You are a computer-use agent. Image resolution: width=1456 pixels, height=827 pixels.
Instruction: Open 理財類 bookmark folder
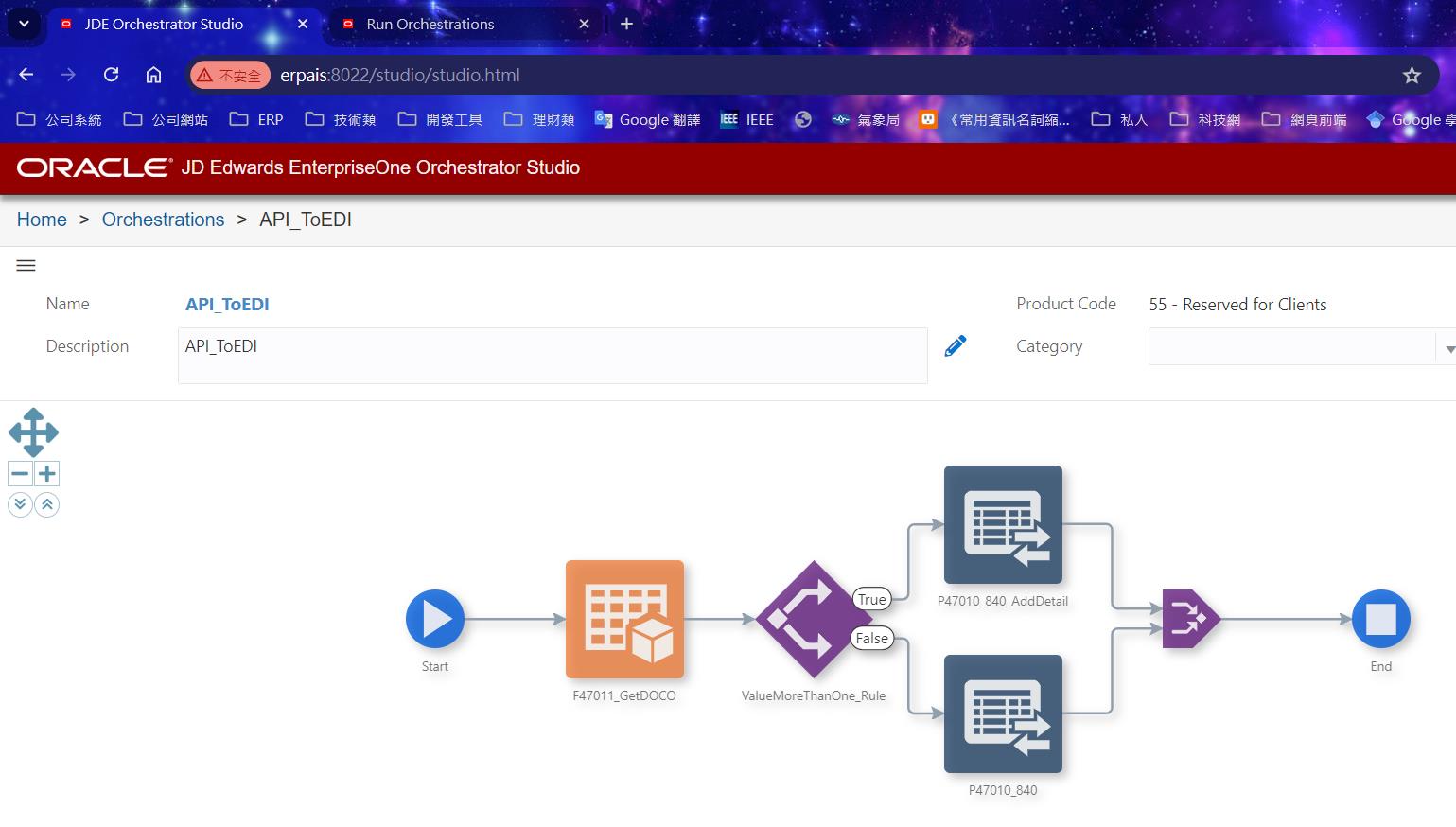point(539,119)
